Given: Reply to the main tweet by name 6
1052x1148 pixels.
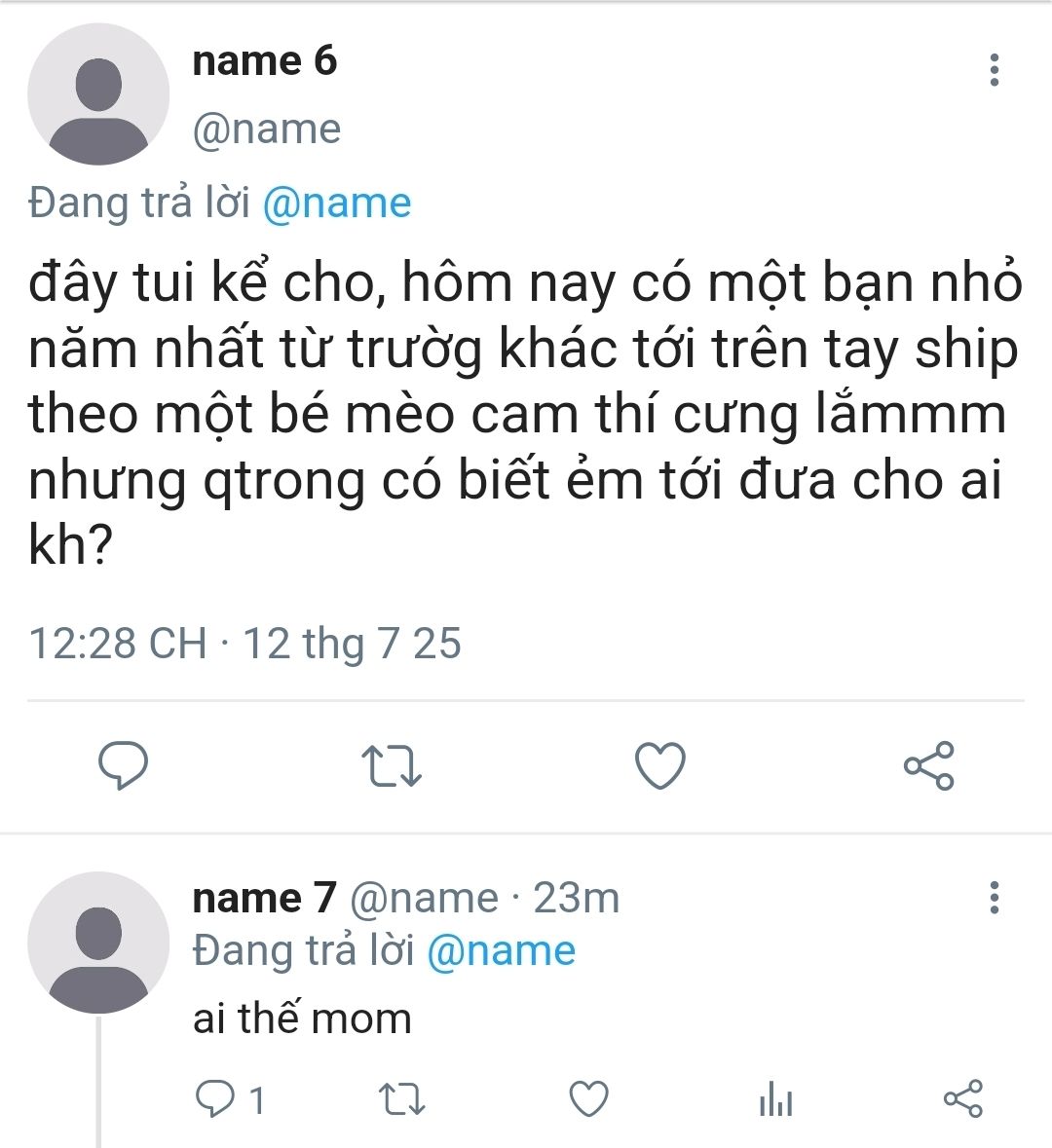Looking at the screenshot, I should pyautogui.click(x=124, y=765).
